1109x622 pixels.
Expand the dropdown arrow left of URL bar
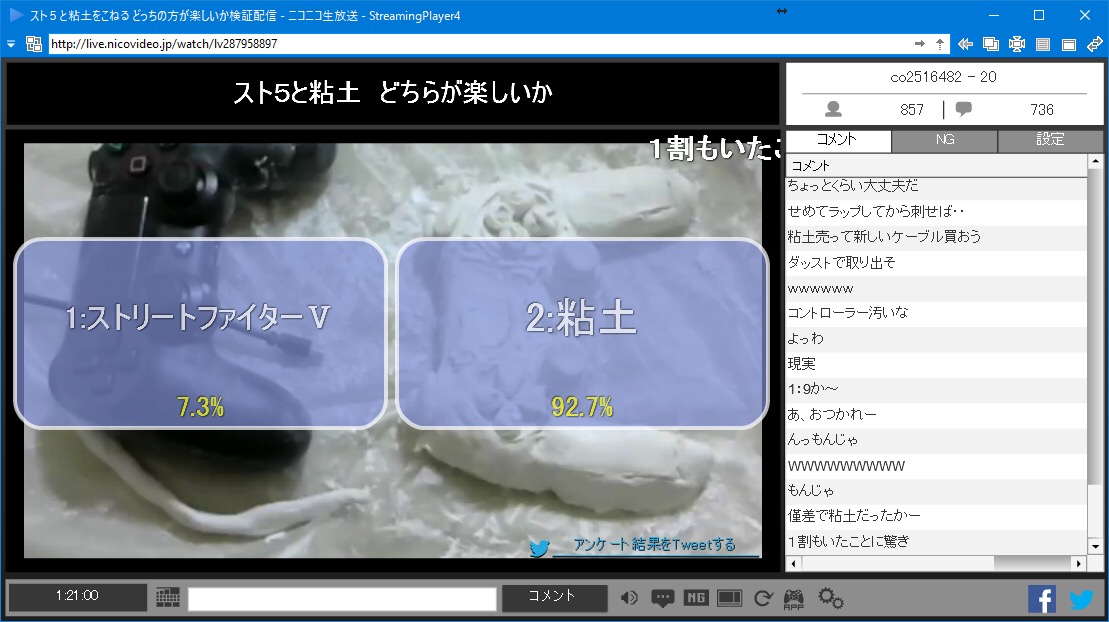[x=11, y=44]
